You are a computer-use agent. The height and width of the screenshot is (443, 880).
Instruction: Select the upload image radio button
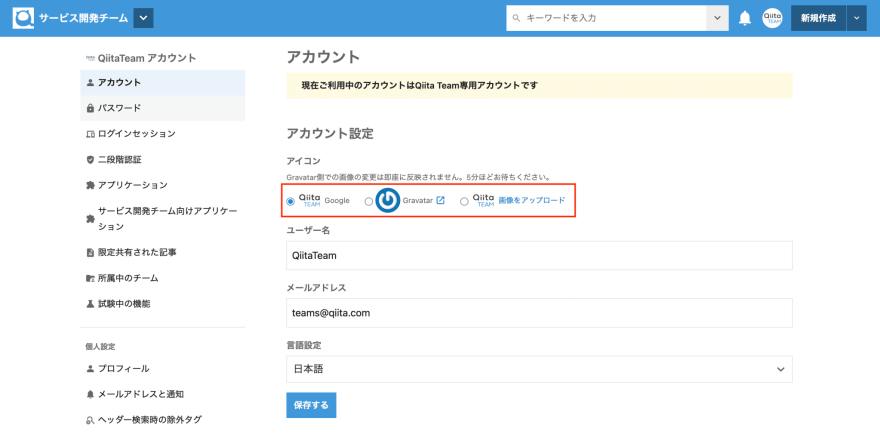[464, 201]
